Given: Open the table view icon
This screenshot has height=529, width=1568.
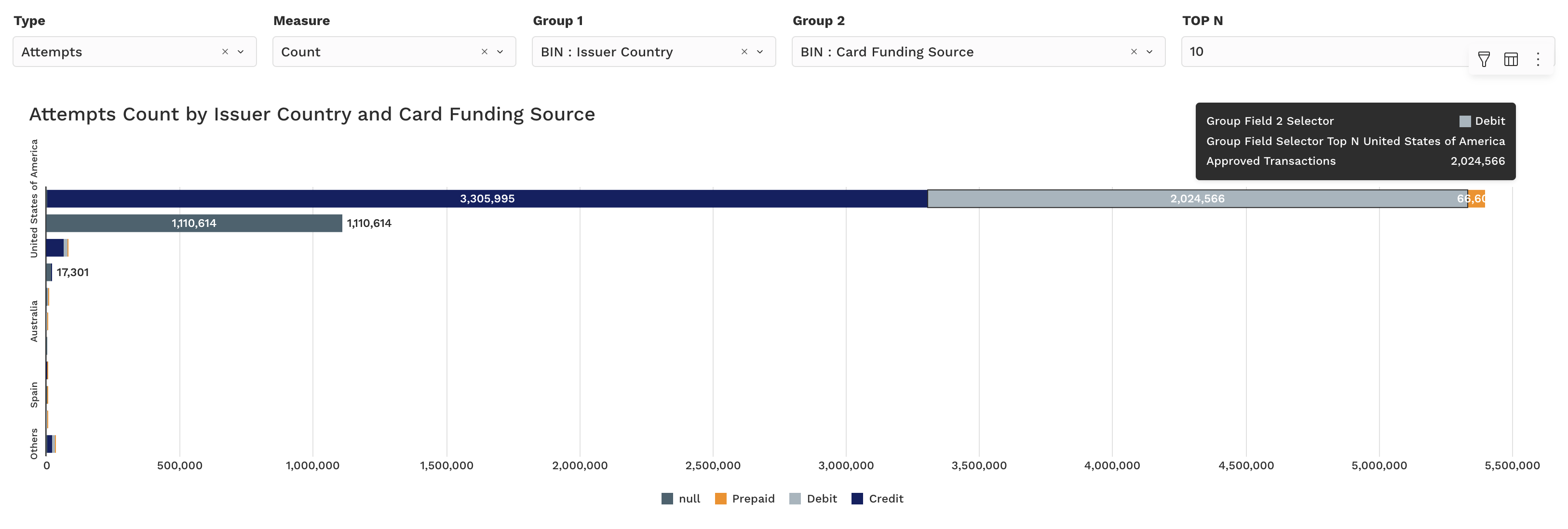Looking at the screenshot, I should 1511,59.
